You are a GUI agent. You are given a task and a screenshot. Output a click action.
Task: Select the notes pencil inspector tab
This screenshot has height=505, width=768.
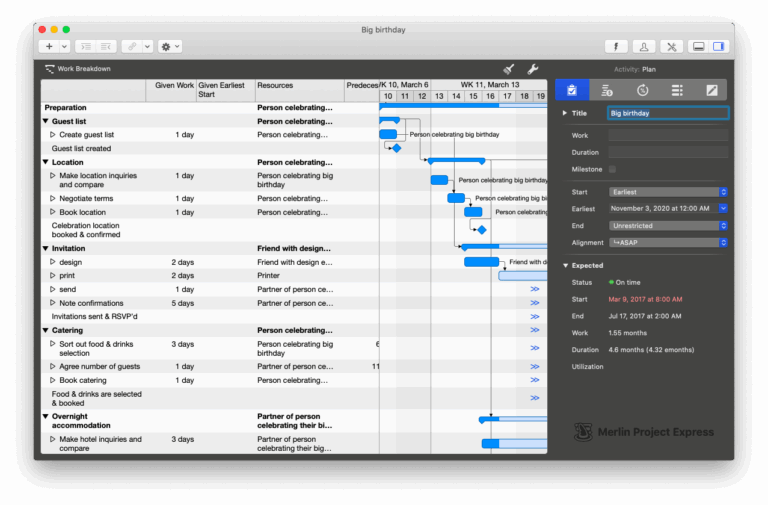(x=712, y=90)
